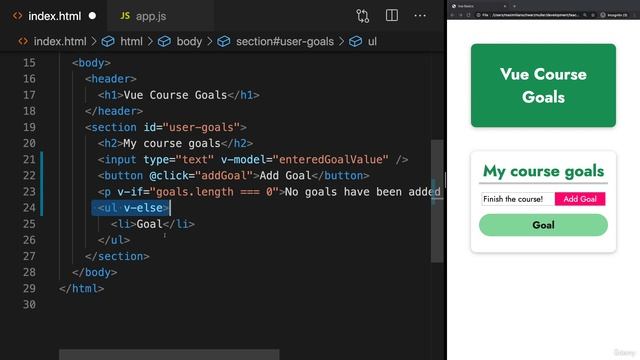Click the cube icon before section#user-goals breadcrumb
The height and width of the screenshot is (360, 640).
[x=224, y=41]
